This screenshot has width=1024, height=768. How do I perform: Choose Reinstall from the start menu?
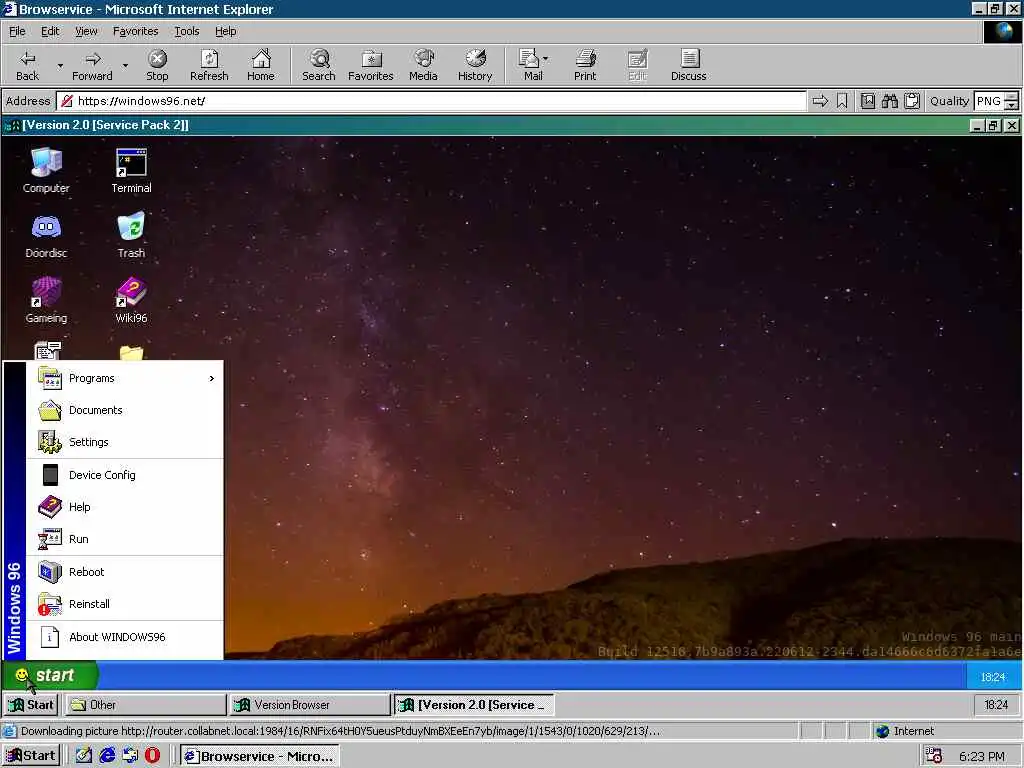125,603
